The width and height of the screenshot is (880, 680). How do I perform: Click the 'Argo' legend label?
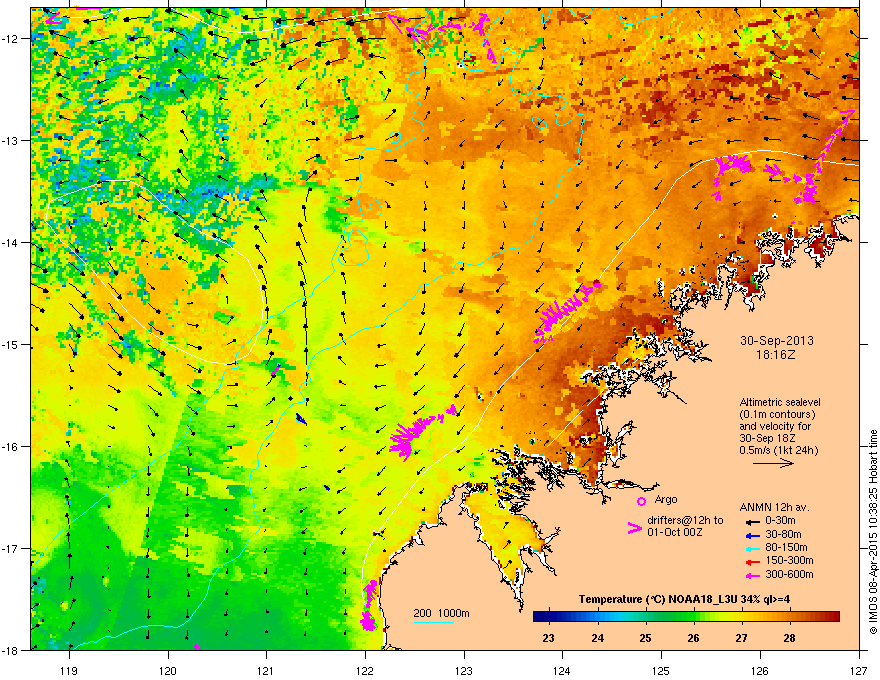[666, 499]
